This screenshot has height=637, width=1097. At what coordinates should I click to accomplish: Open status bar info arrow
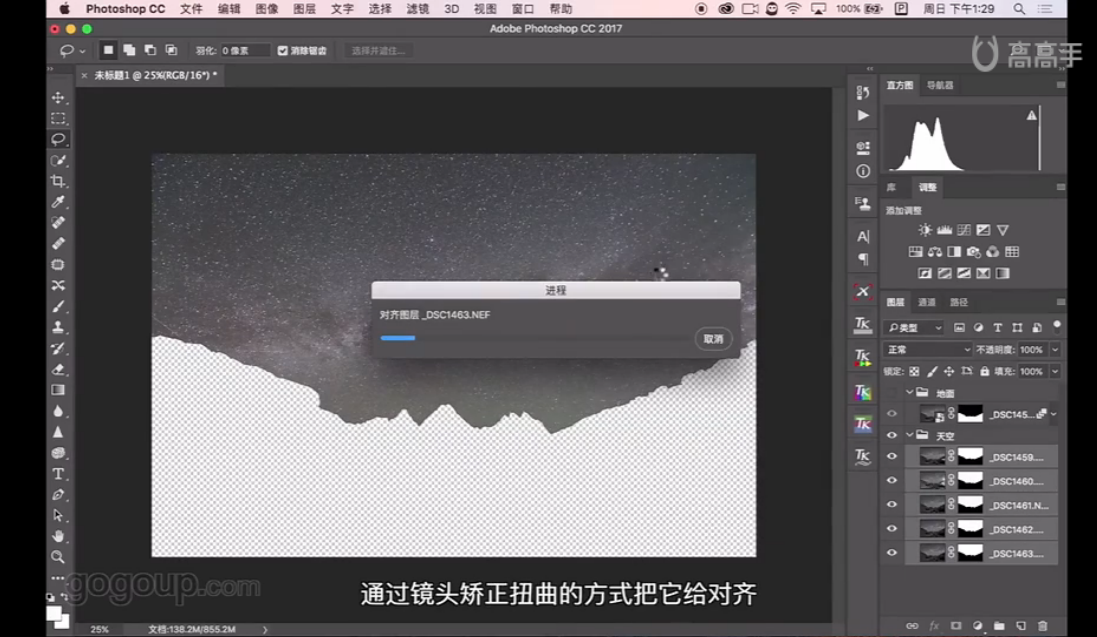[x=265, y=629]
